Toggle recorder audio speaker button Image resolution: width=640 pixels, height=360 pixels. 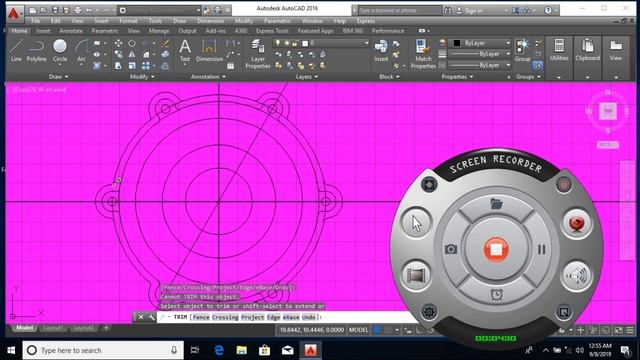[577, 276]
